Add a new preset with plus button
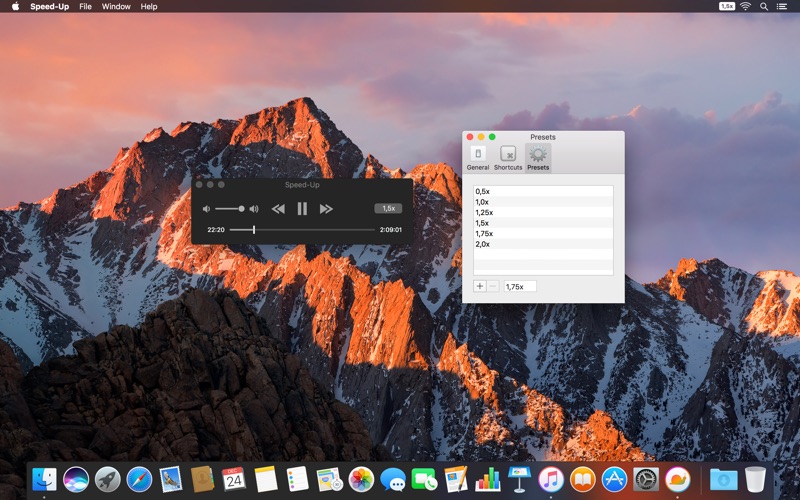800x500 pixels. point(480,286)
